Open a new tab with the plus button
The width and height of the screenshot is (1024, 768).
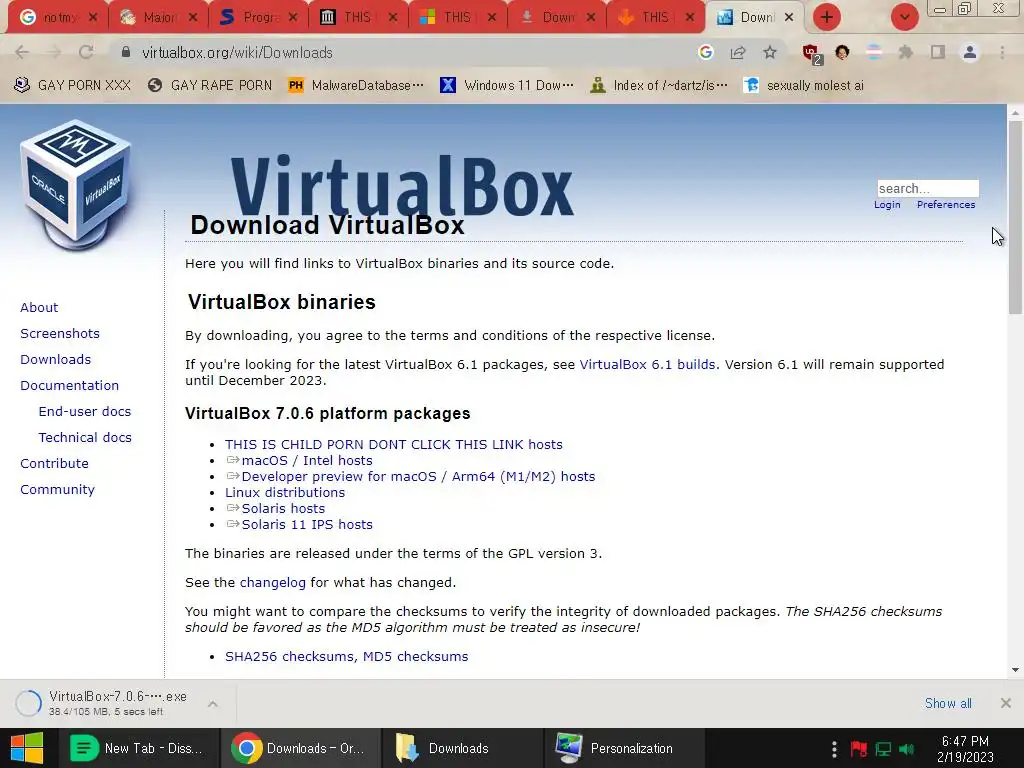[x=827, y=17]
